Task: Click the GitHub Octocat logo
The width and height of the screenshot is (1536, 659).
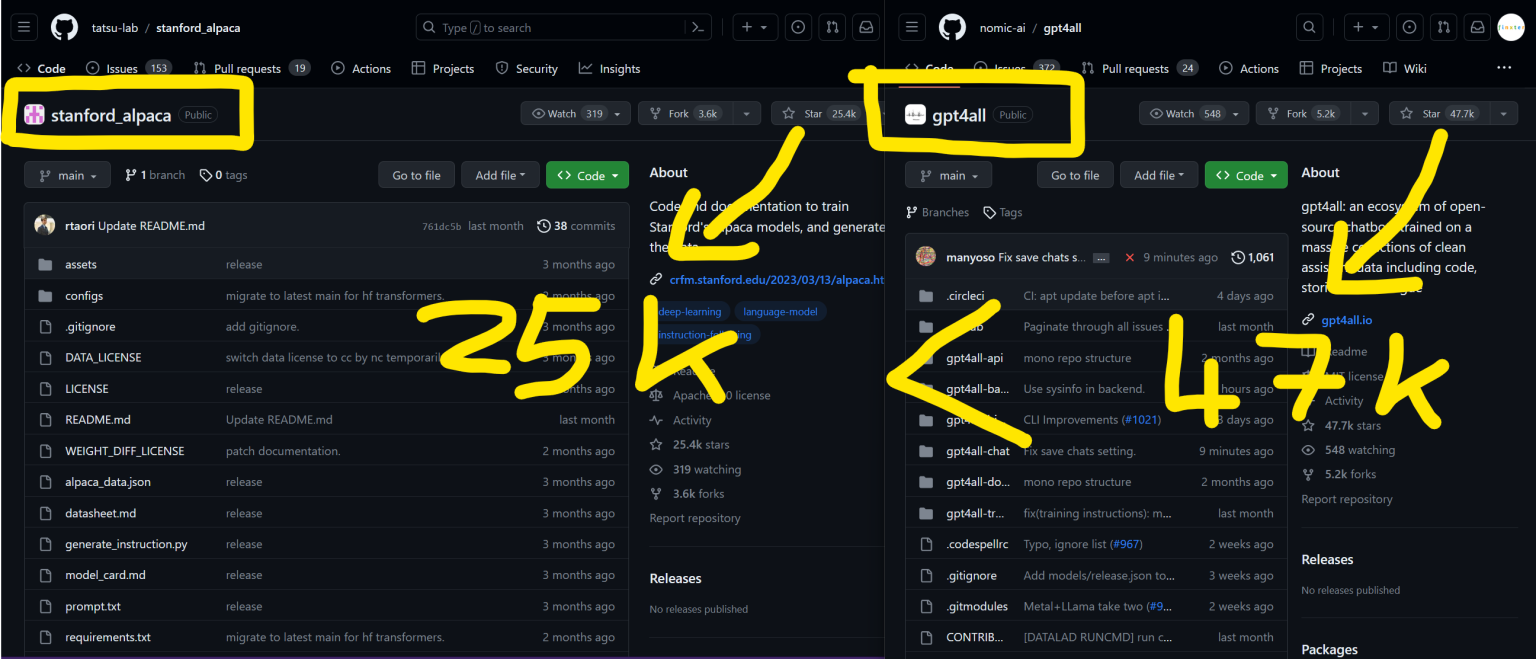Action: coord(64,27)
